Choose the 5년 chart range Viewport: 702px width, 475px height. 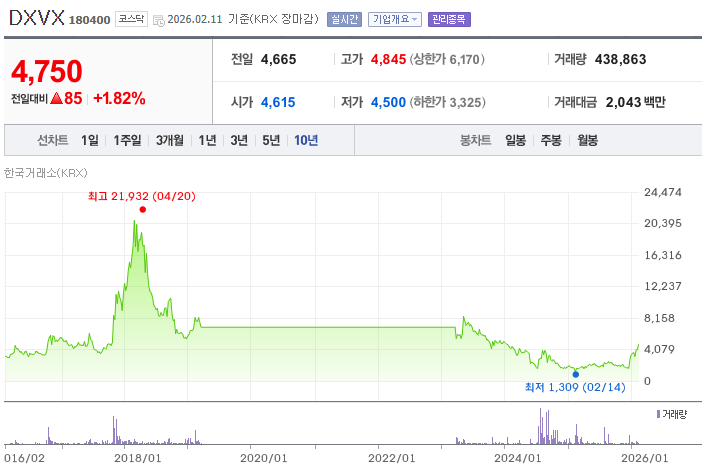271,140
